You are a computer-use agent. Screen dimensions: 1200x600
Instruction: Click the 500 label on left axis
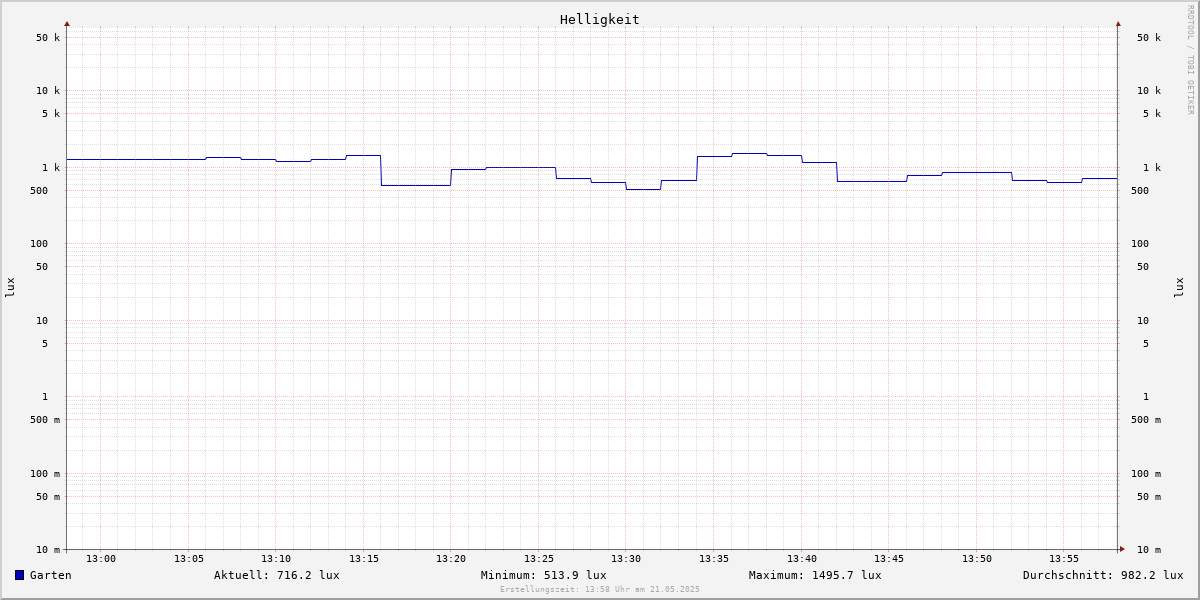tap(39, 191)
